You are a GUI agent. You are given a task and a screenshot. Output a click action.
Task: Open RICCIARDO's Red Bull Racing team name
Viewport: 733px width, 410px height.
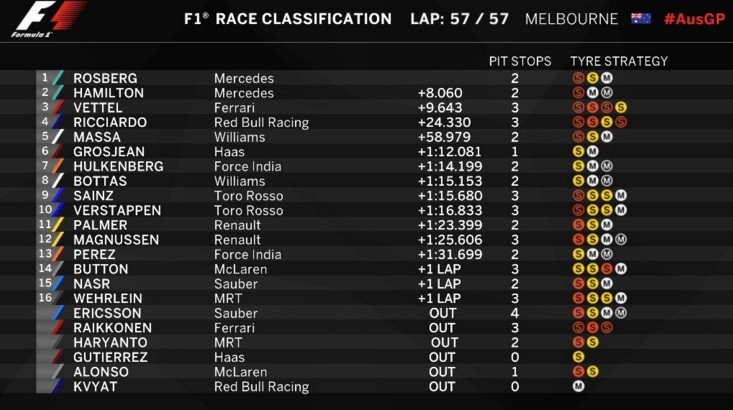pos(261,123)
